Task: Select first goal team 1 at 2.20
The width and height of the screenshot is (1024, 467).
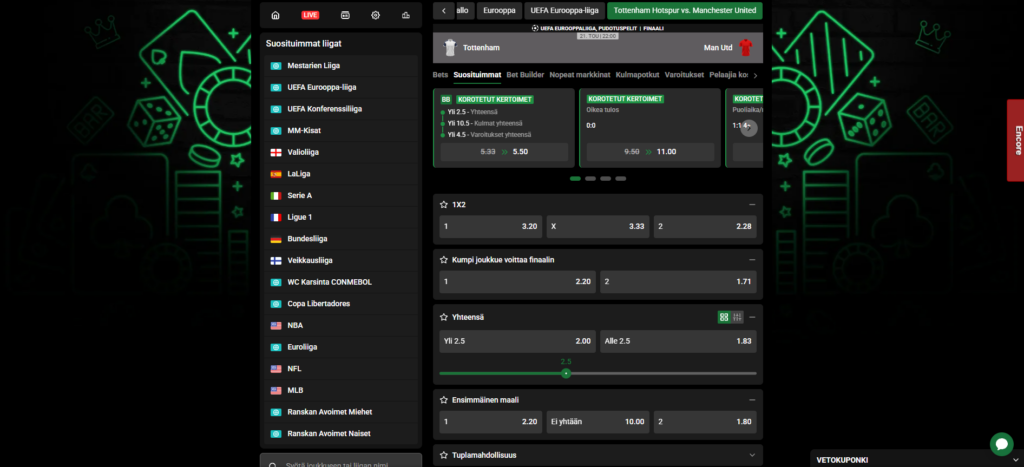Action: click(491, 422)
